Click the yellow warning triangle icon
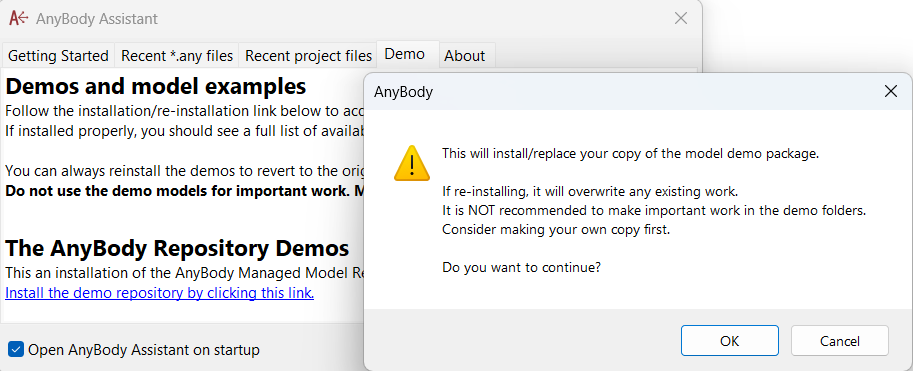 click(412, 163)
